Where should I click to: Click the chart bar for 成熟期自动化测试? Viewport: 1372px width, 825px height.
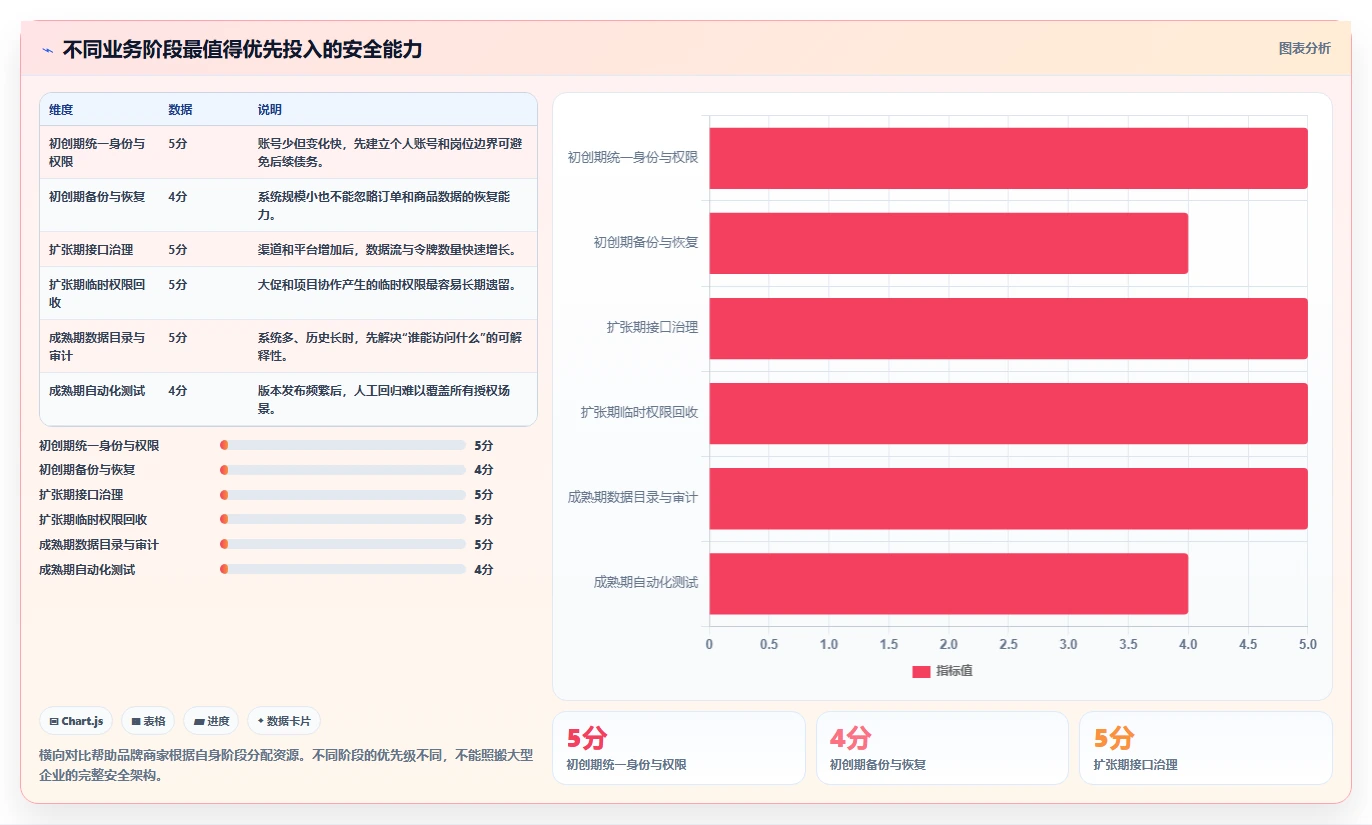tap(949, 583)
